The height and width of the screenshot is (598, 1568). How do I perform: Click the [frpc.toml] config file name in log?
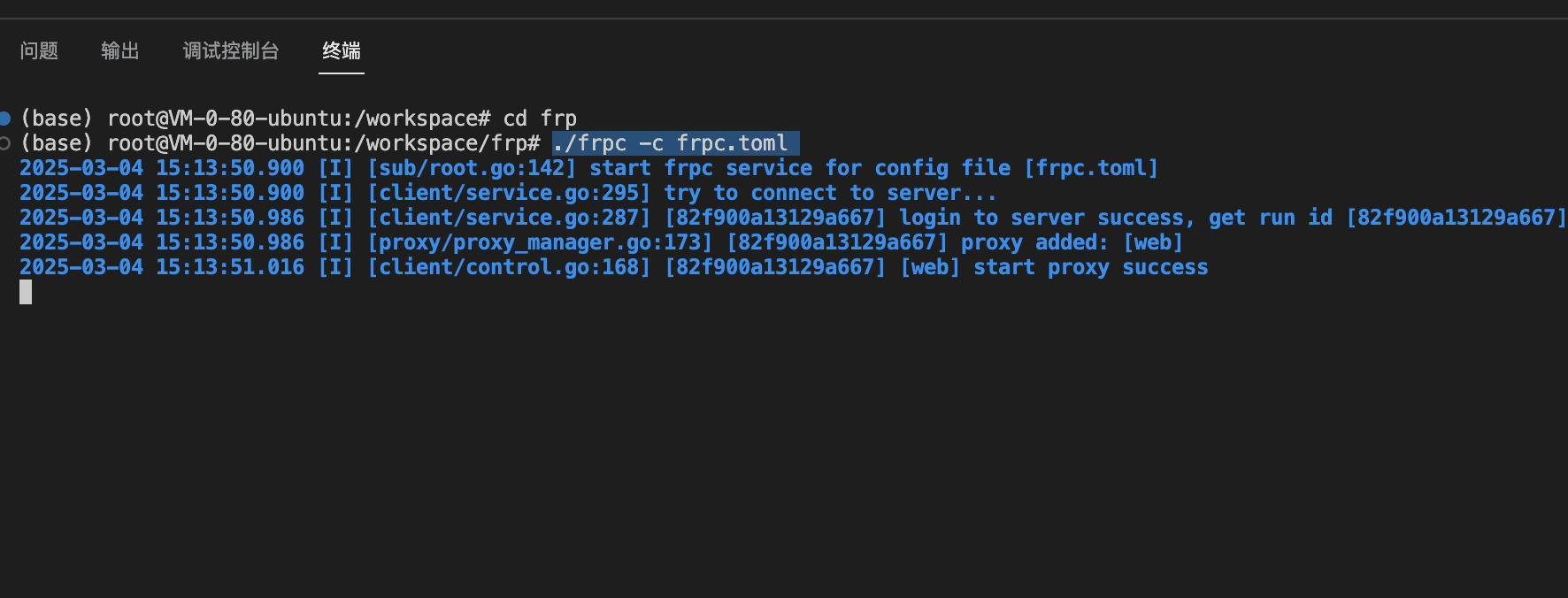[x=1090, y=168]
